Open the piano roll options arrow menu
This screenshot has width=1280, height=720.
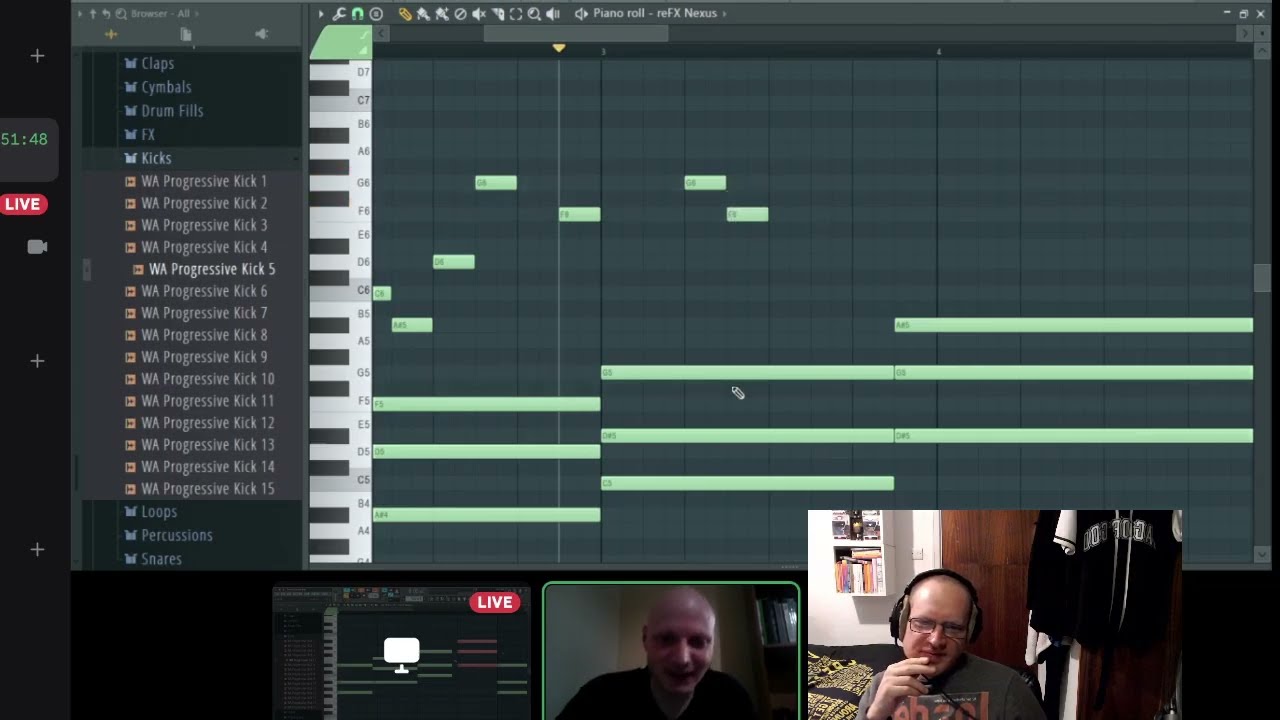point(321,14)
